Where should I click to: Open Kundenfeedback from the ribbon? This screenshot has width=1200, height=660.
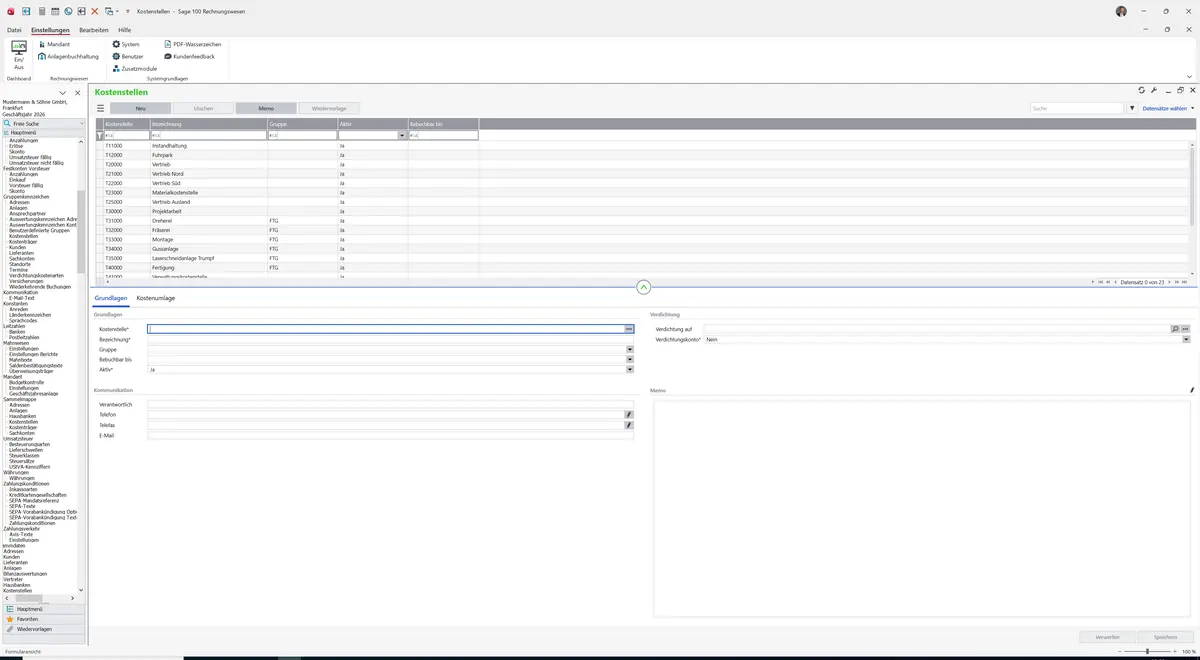click(x=189, y=56)
